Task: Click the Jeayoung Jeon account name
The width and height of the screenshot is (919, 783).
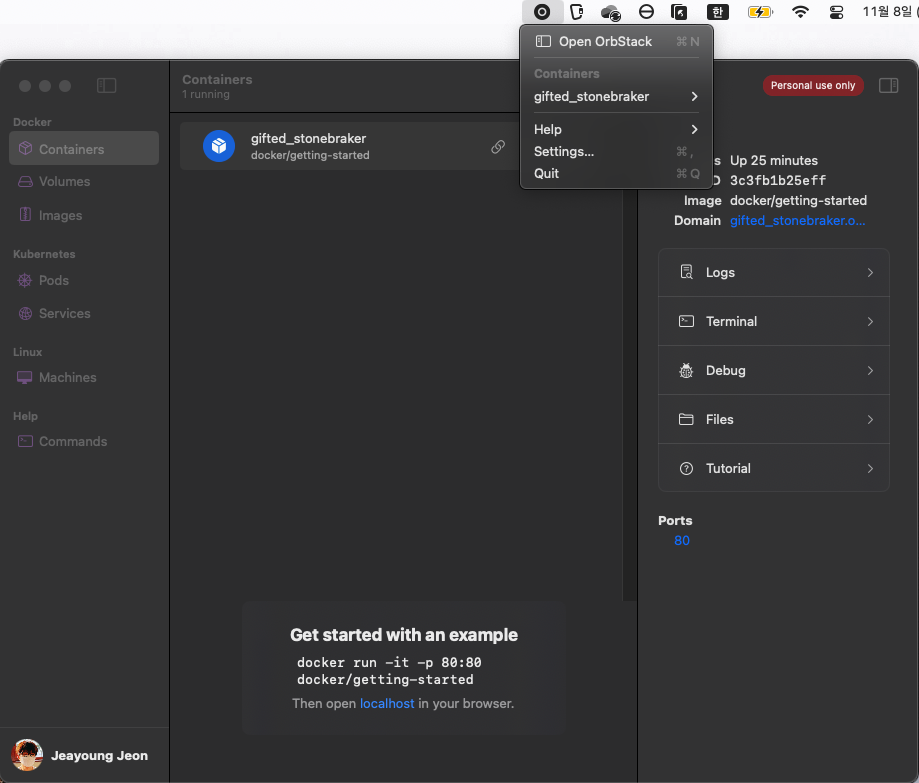Action: pos(99,755)
